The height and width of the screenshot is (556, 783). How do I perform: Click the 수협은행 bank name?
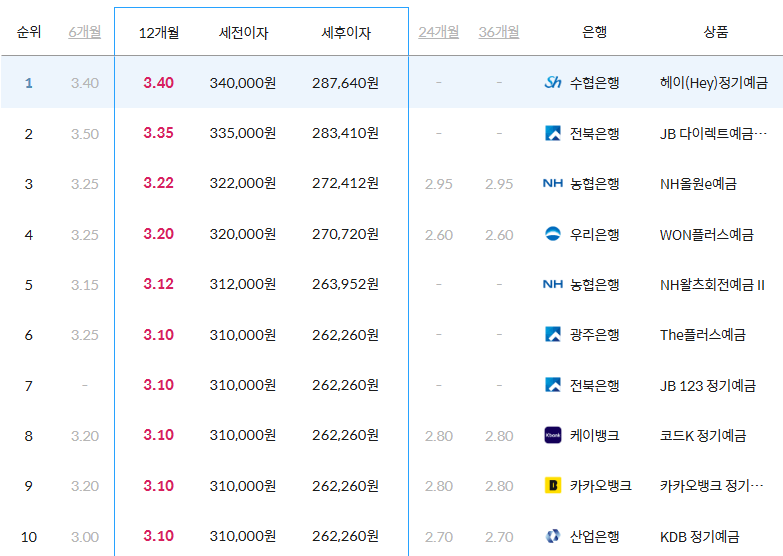pyautogui.click(x=594, y=83)
